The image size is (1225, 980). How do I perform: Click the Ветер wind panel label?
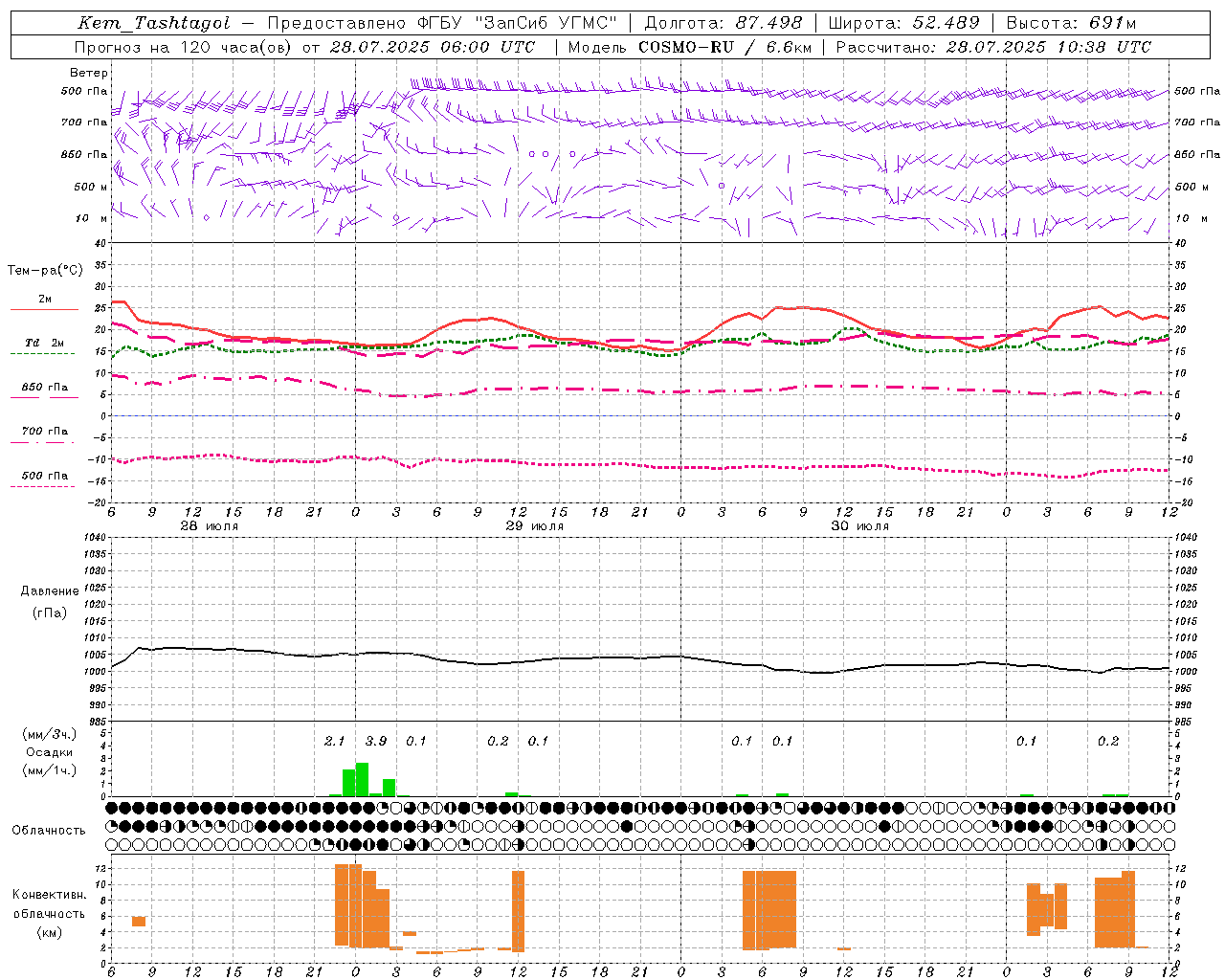[89, 73]
